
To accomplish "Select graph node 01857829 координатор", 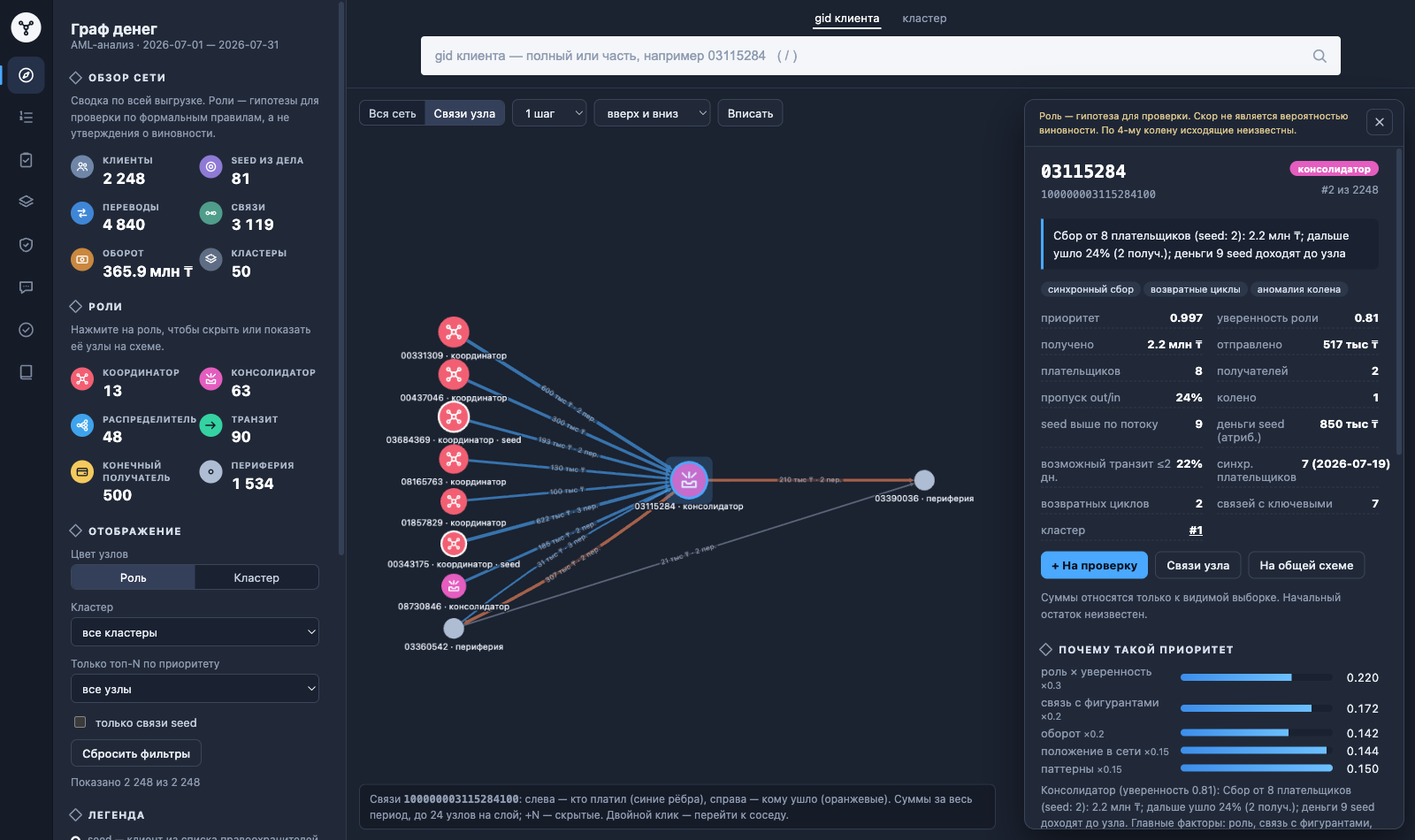I will pos(454,501).
